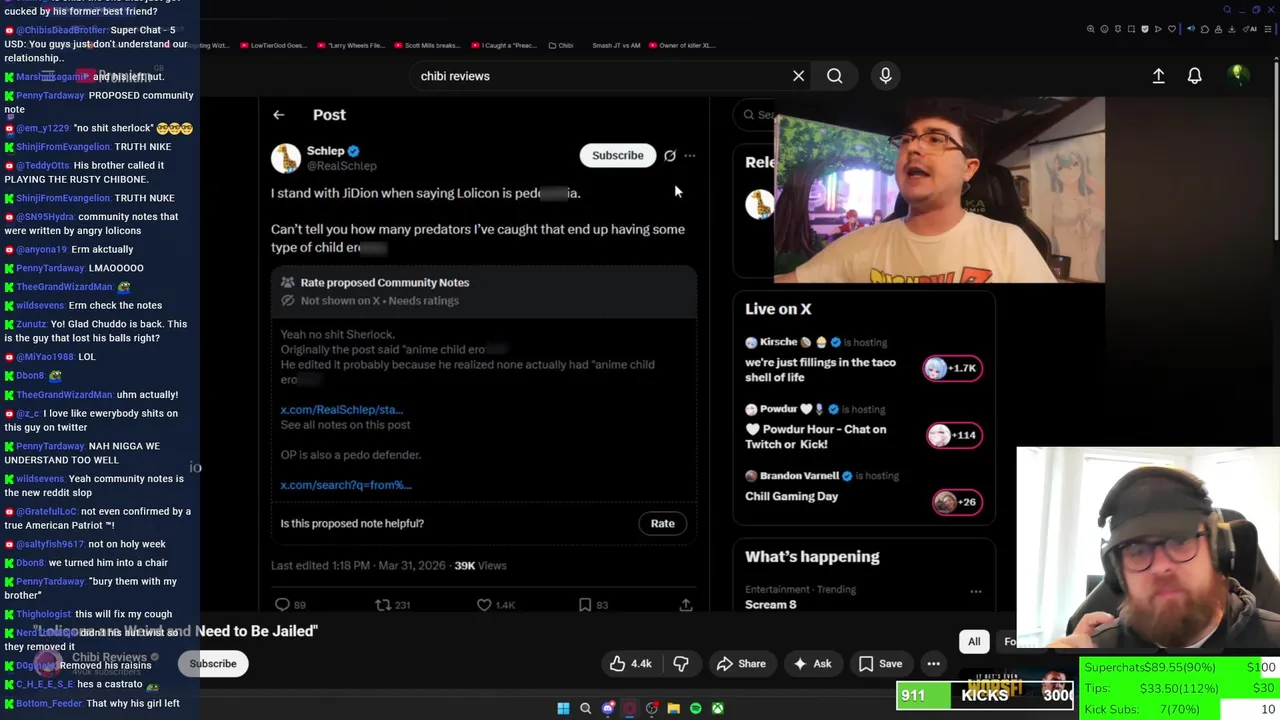Open the 'Larry Wheels File...' bookmark

[x=351, y=45]
